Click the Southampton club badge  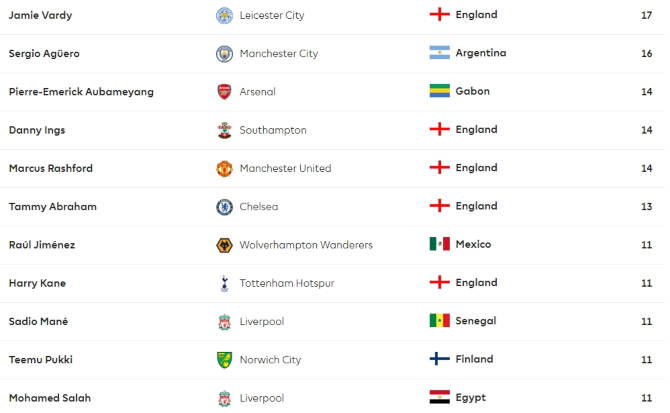click(224, 130)
